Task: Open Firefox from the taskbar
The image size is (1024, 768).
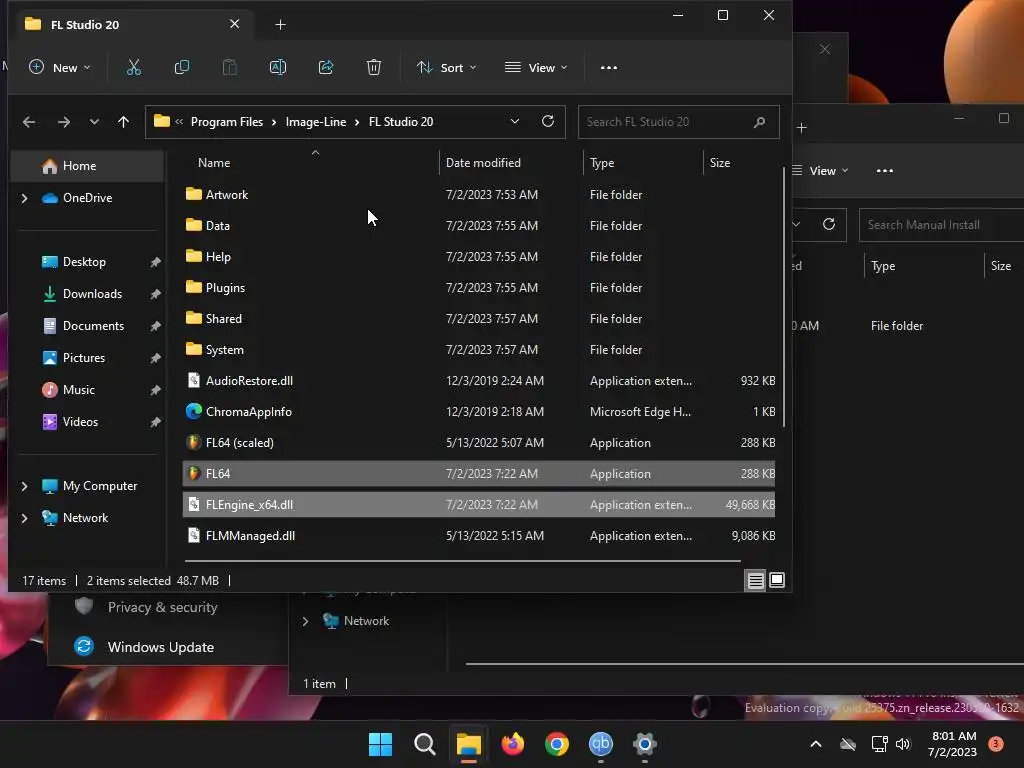Action: (513, 744)
